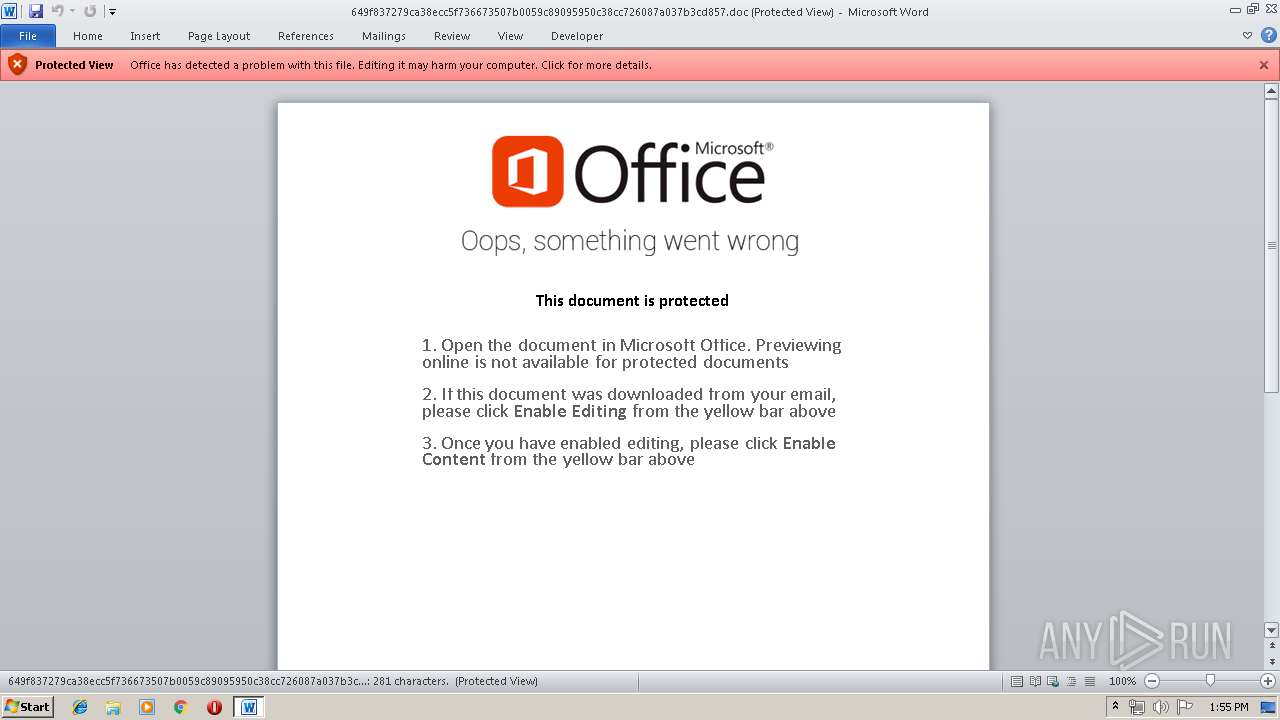Click the Zoom Out minus button
The width and height of the screenshot is (1280, 720).
coord(1151,681)
